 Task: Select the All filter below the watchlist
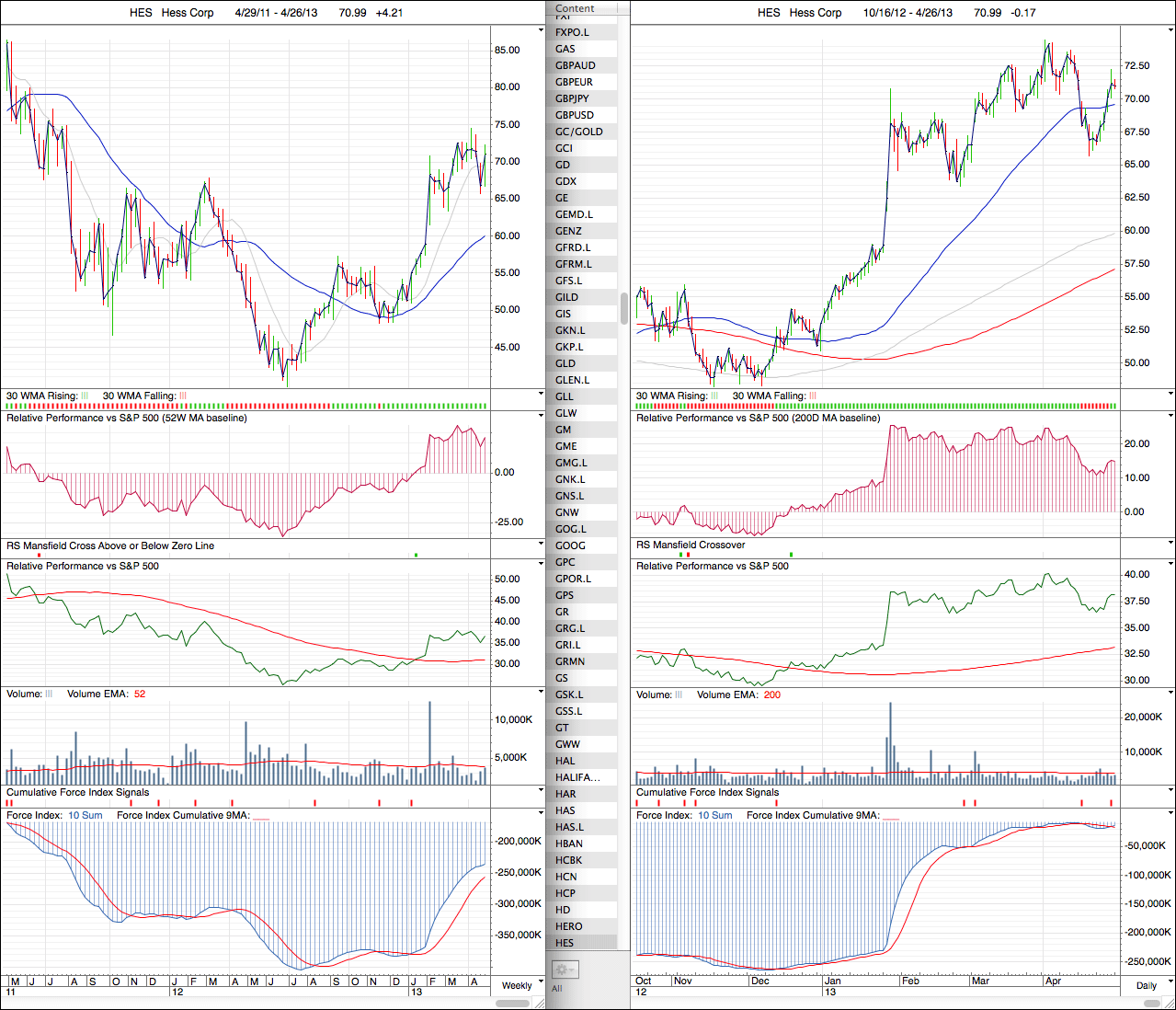pos(557,989)
